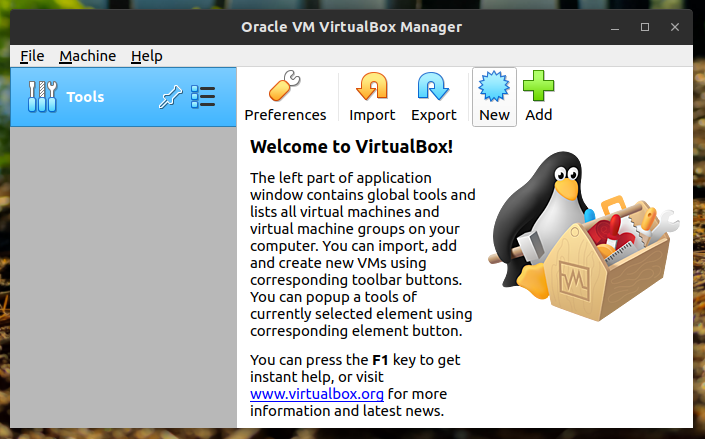Visit the www.virtualbox.org link
Viewport: 705px width, 439px height.
(x=317, y=394)
